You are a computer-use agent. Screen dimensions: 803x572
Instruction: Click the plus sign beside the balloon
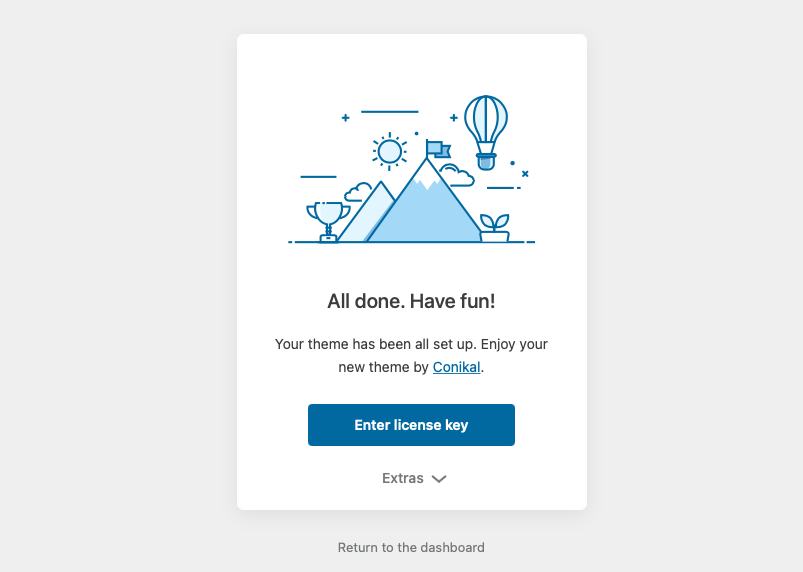click(x=453, y=118)
